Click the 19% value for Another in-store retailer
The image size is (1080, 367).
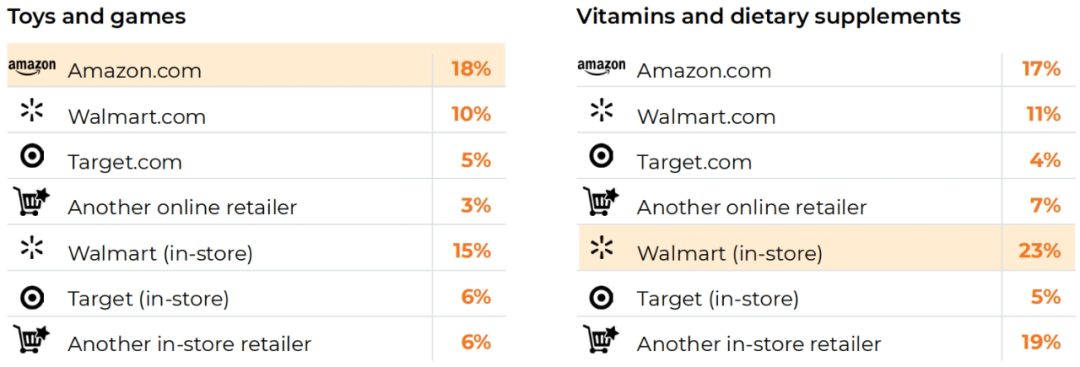(x=1041, y=342)
